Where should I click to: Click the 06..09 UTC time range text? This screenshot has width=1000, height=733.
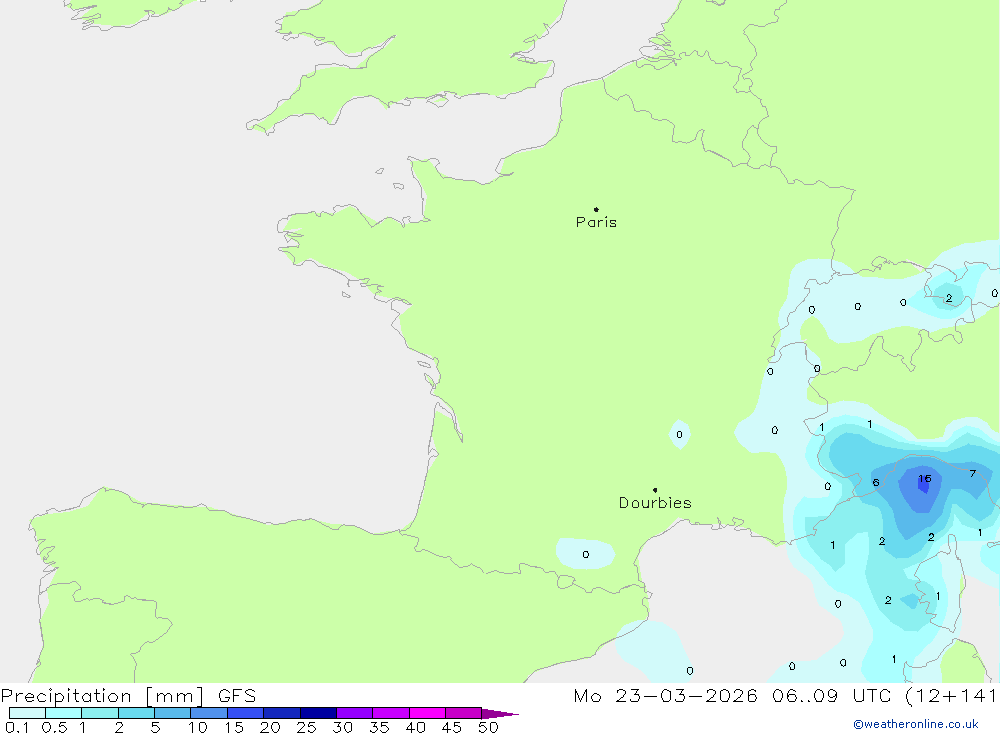tap(831, 696)
